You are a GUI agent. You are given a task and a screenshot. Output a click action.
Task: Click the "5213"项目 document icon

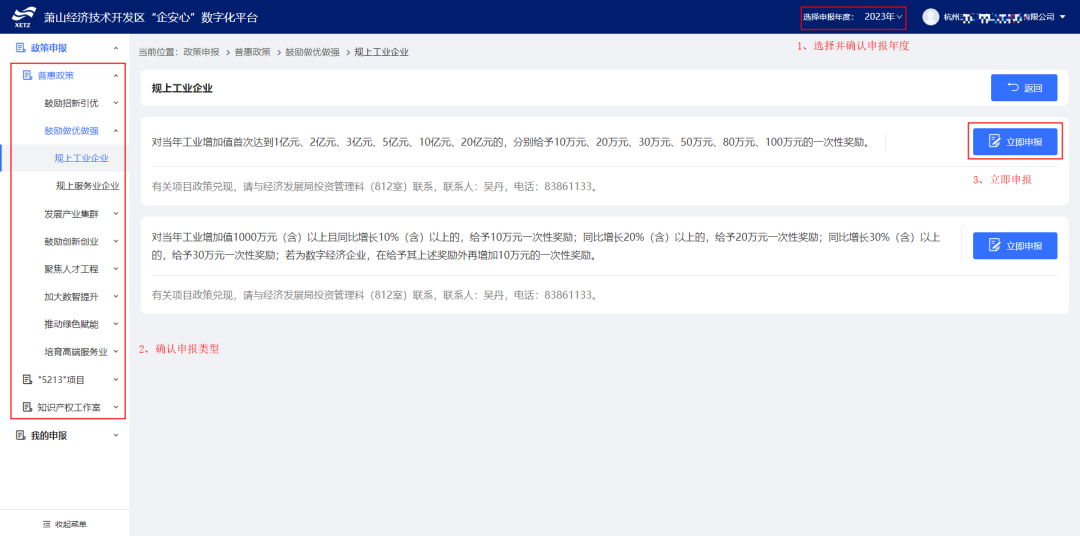(x=28, y=380)
